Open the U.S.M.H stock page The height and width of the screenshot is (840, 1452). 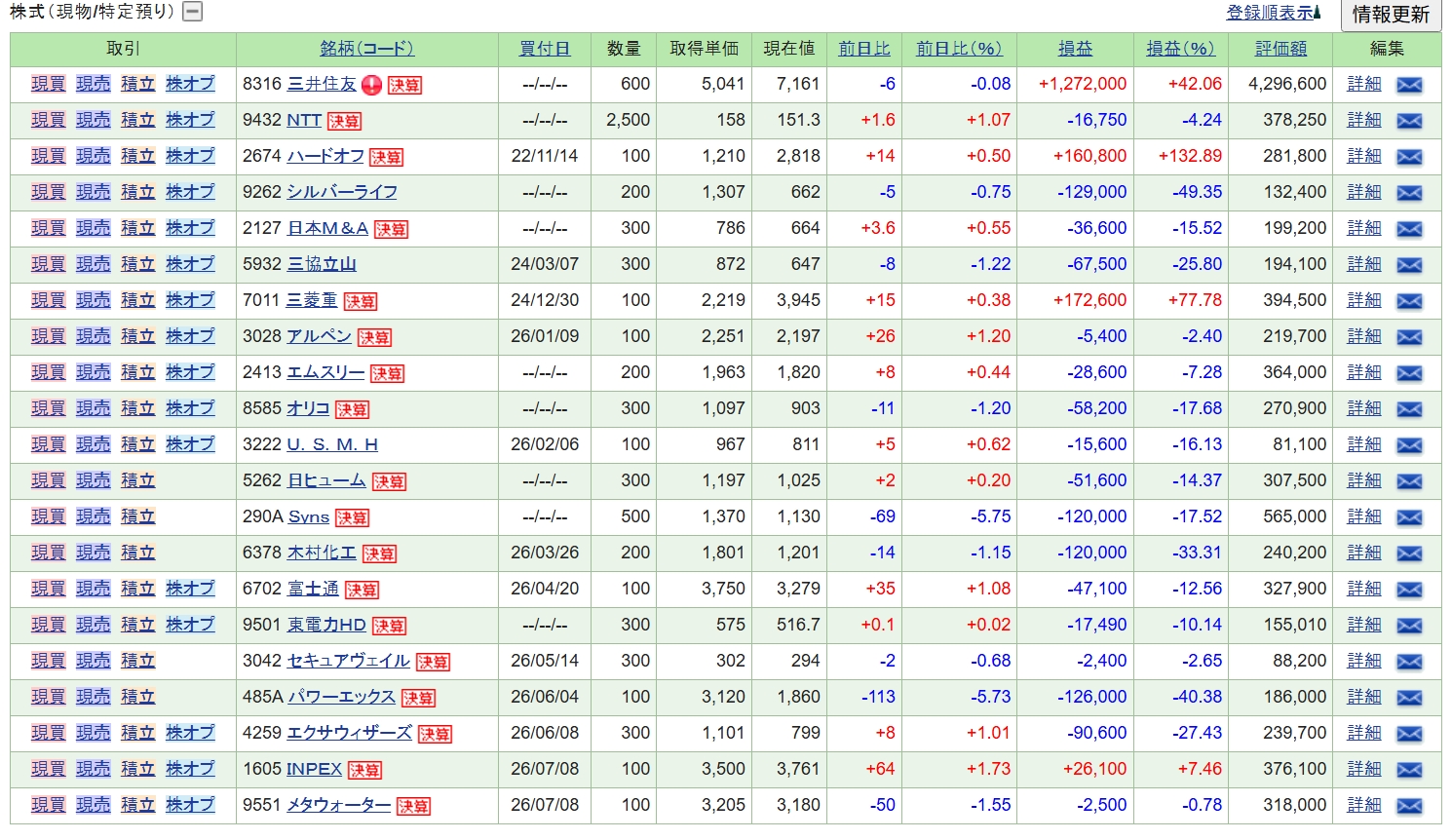[x=332, y=444]
